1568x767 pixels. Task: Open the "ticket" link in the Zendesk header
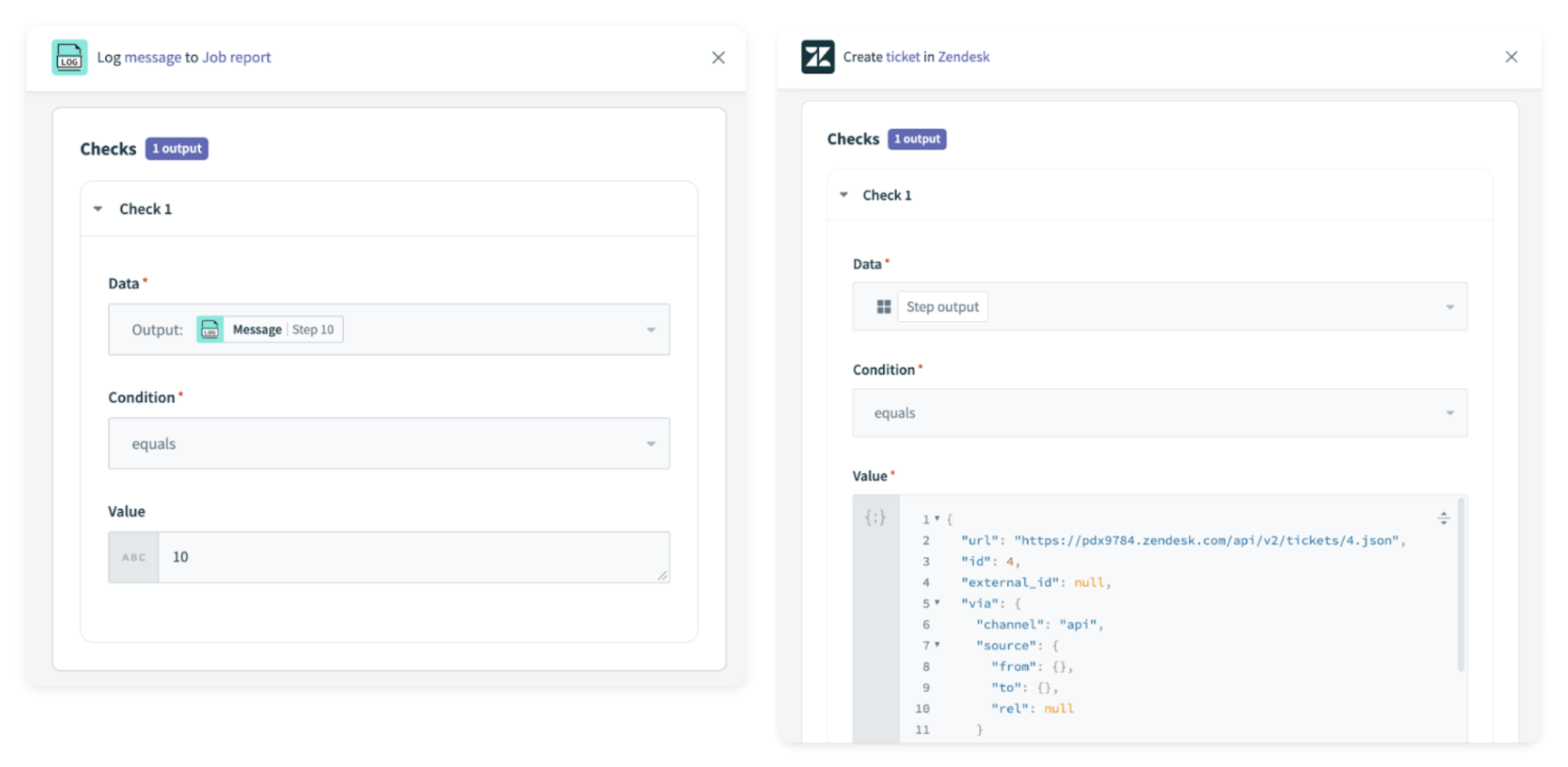[905, 56]
